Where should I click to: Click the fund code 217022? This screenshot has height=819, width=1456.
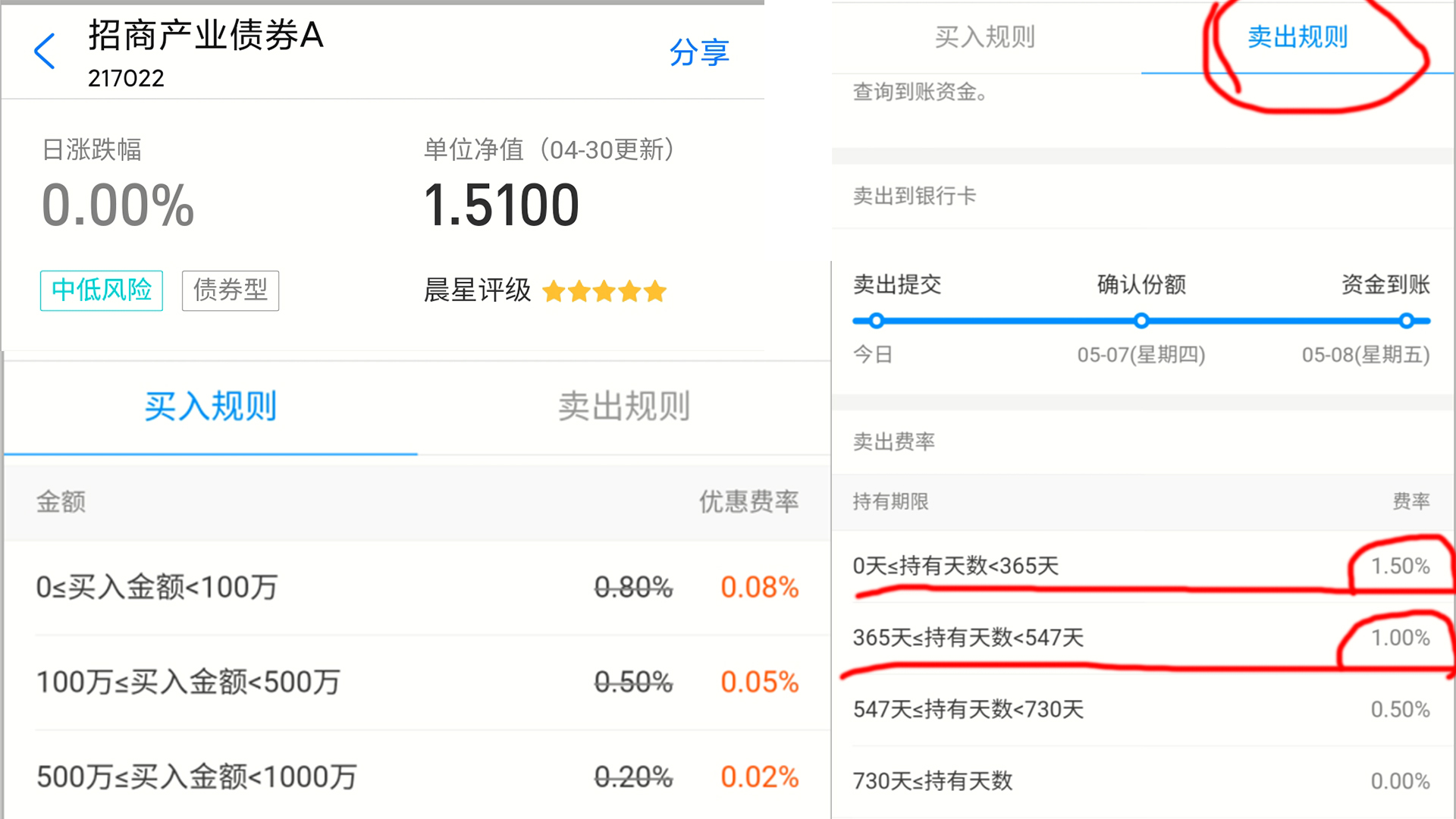click(x=126, y=78)
